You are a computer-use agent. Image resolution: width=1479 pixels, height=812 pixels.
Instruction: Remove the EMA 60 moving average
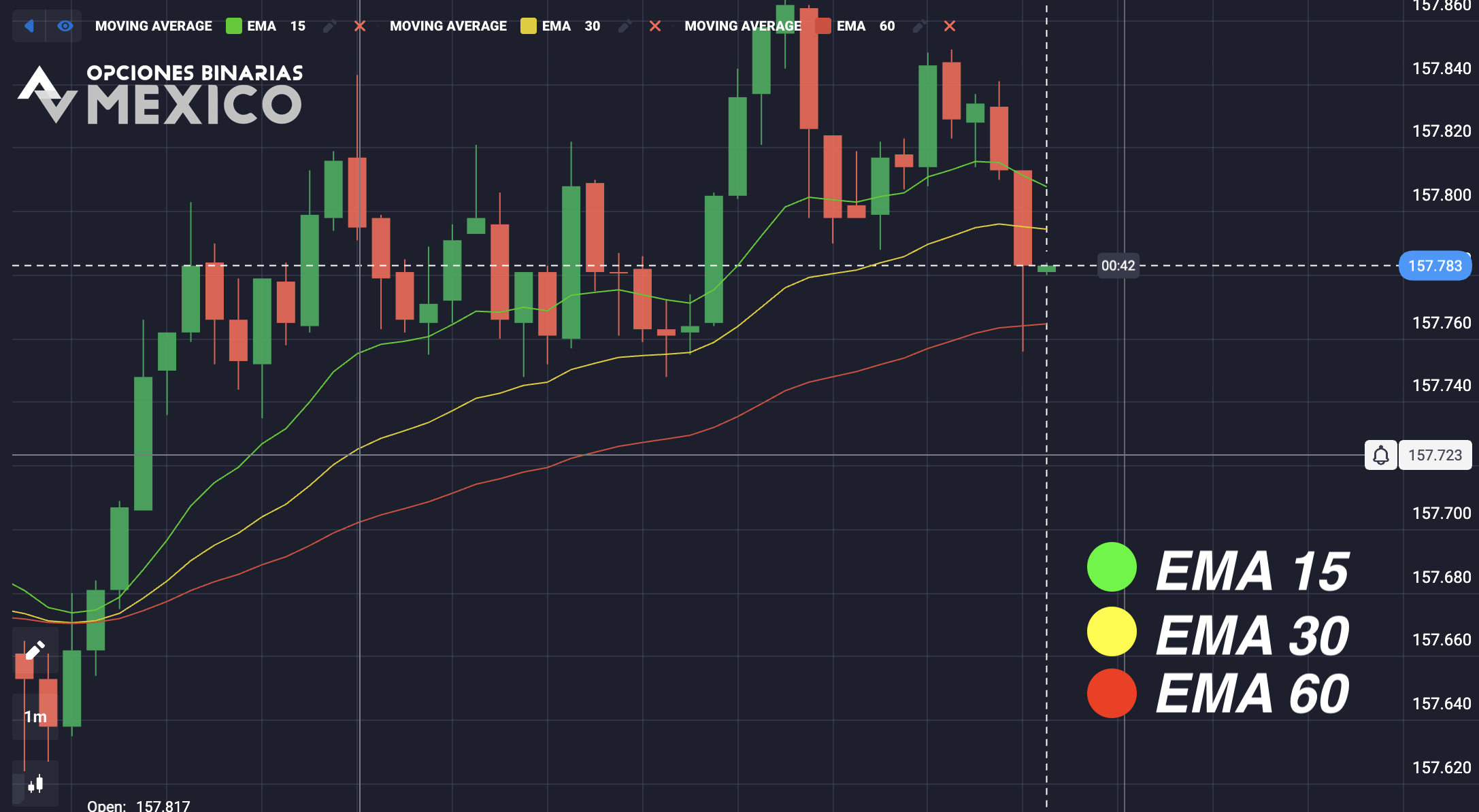pos(950,27)
